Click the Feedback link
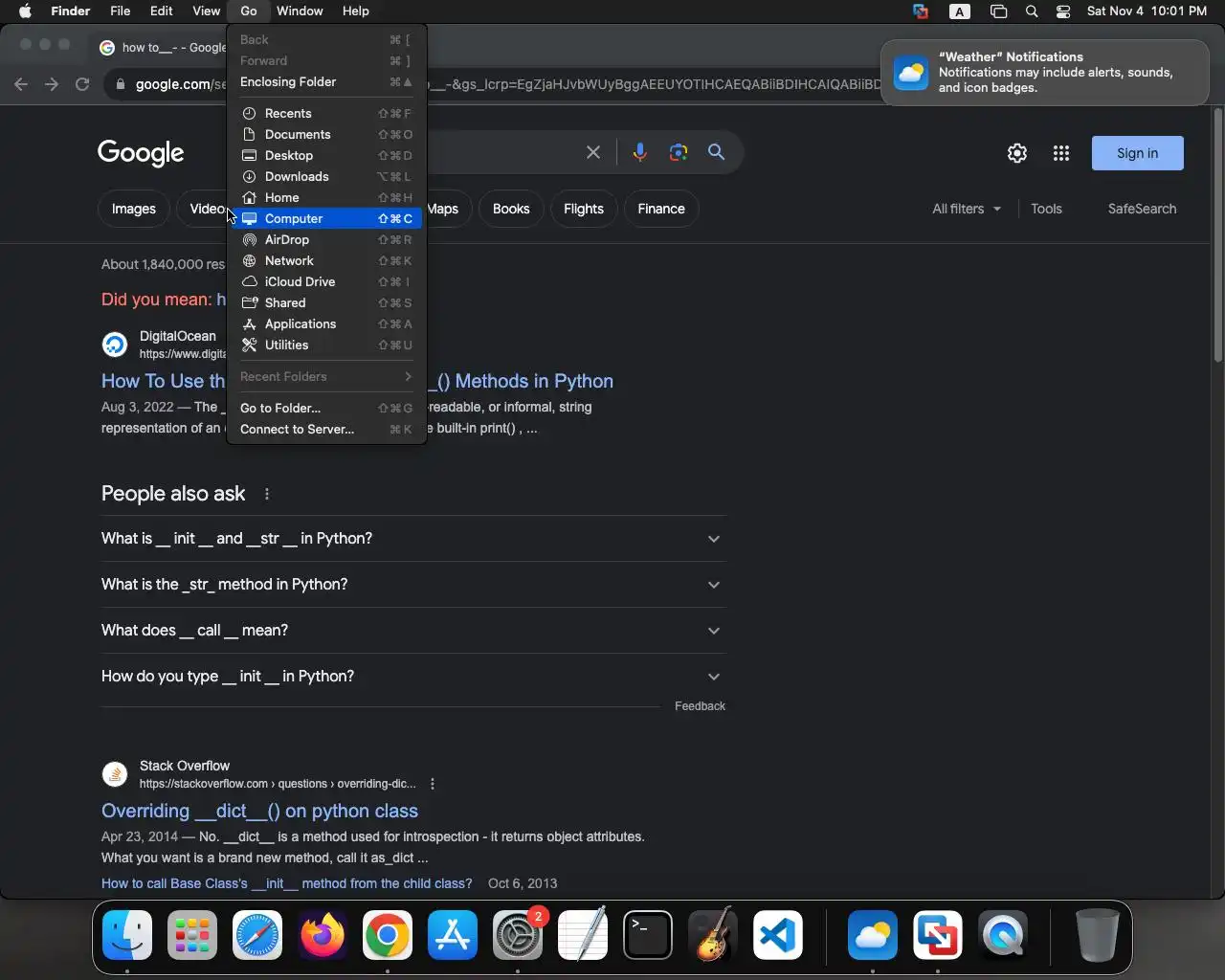 point(700,706)
